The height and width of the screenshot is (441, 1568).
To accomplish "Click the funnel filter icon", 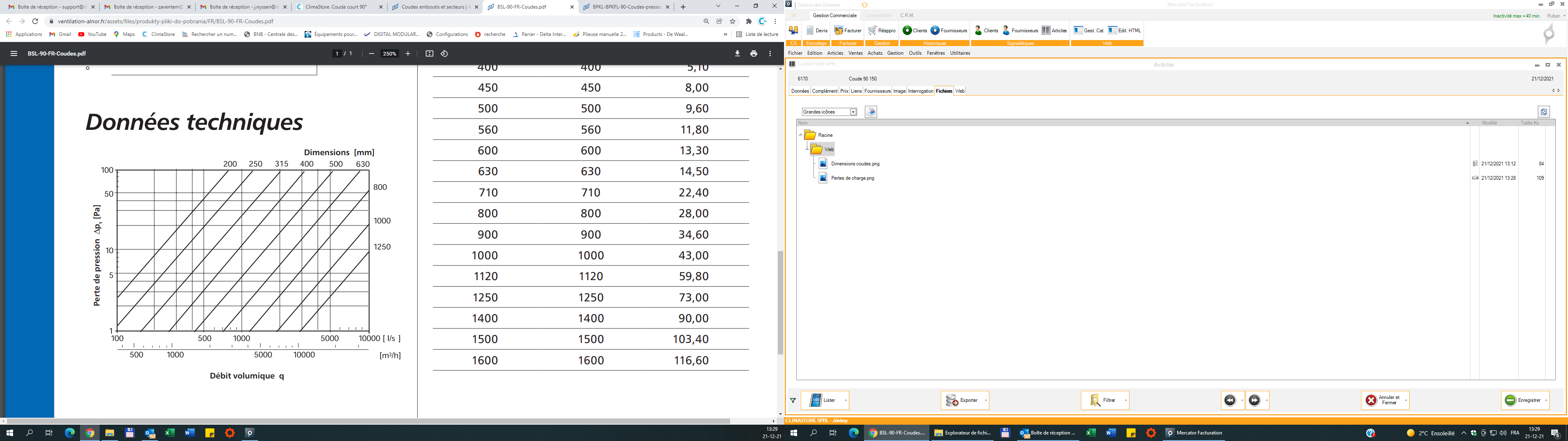I will pyautogui.click(x=793, y=400).
